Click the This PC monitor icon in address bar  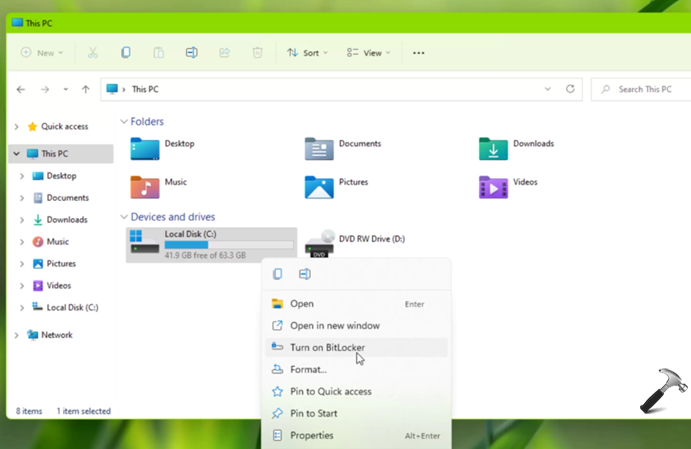(x=112, y=89)
